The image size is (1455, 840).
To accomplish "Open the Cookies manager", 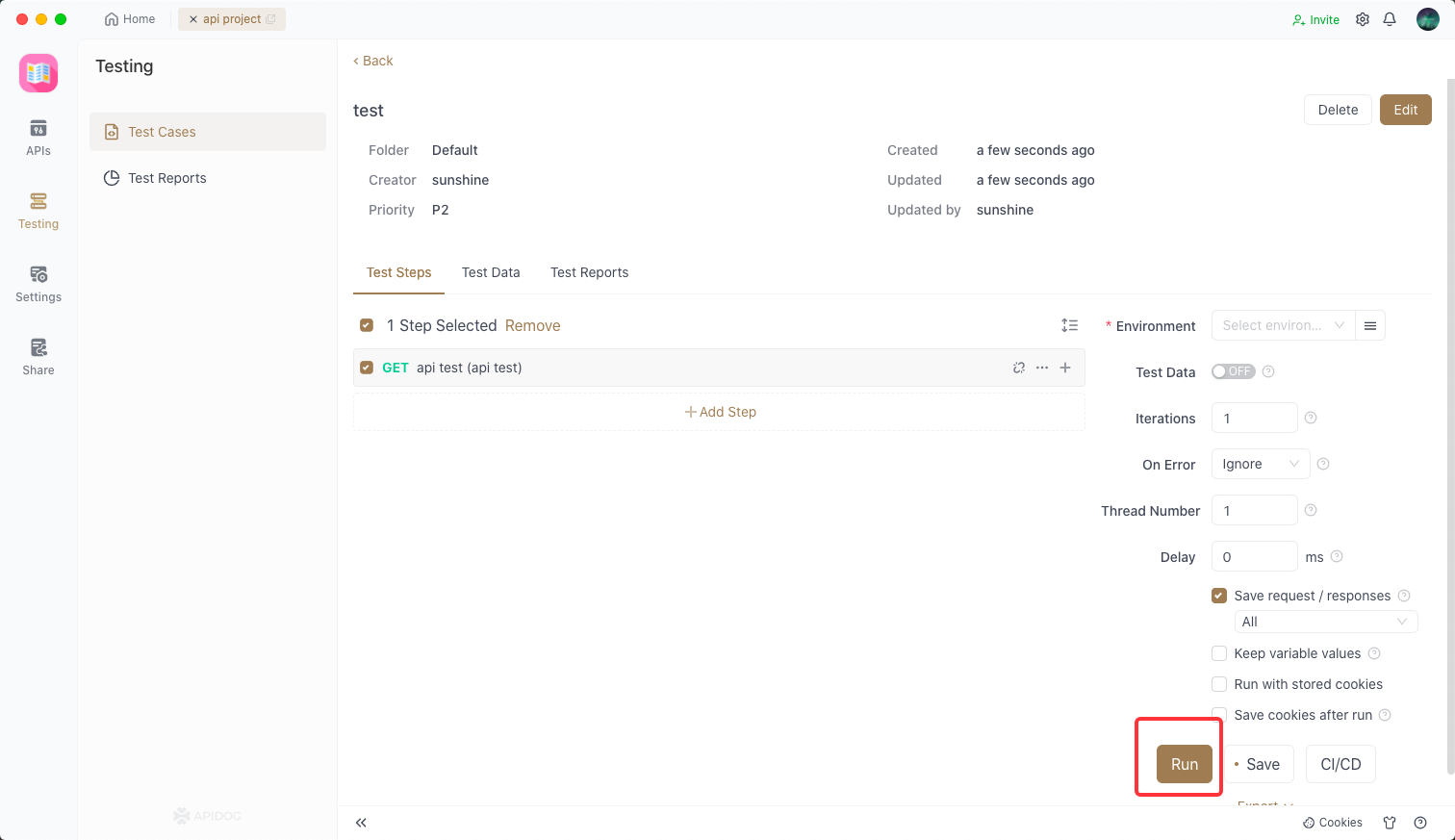I will coord(1333,823).
